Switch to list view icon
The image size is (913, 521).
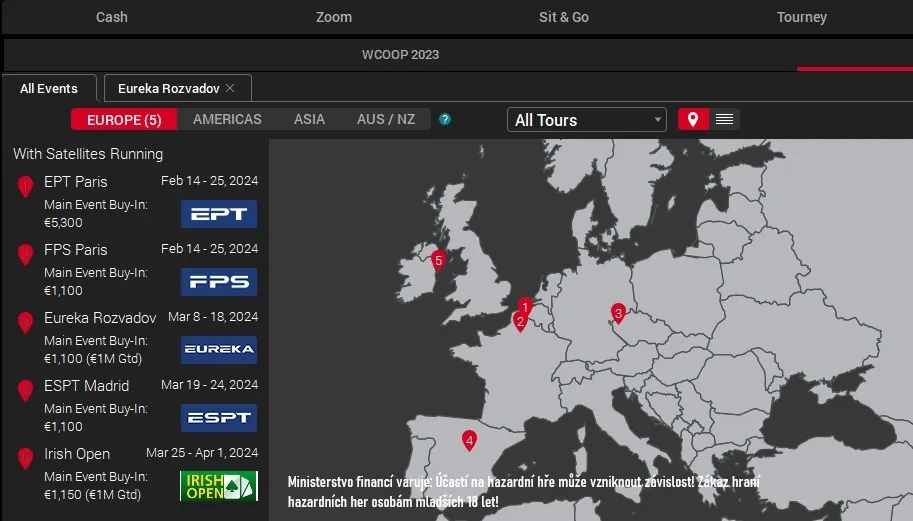724,119
